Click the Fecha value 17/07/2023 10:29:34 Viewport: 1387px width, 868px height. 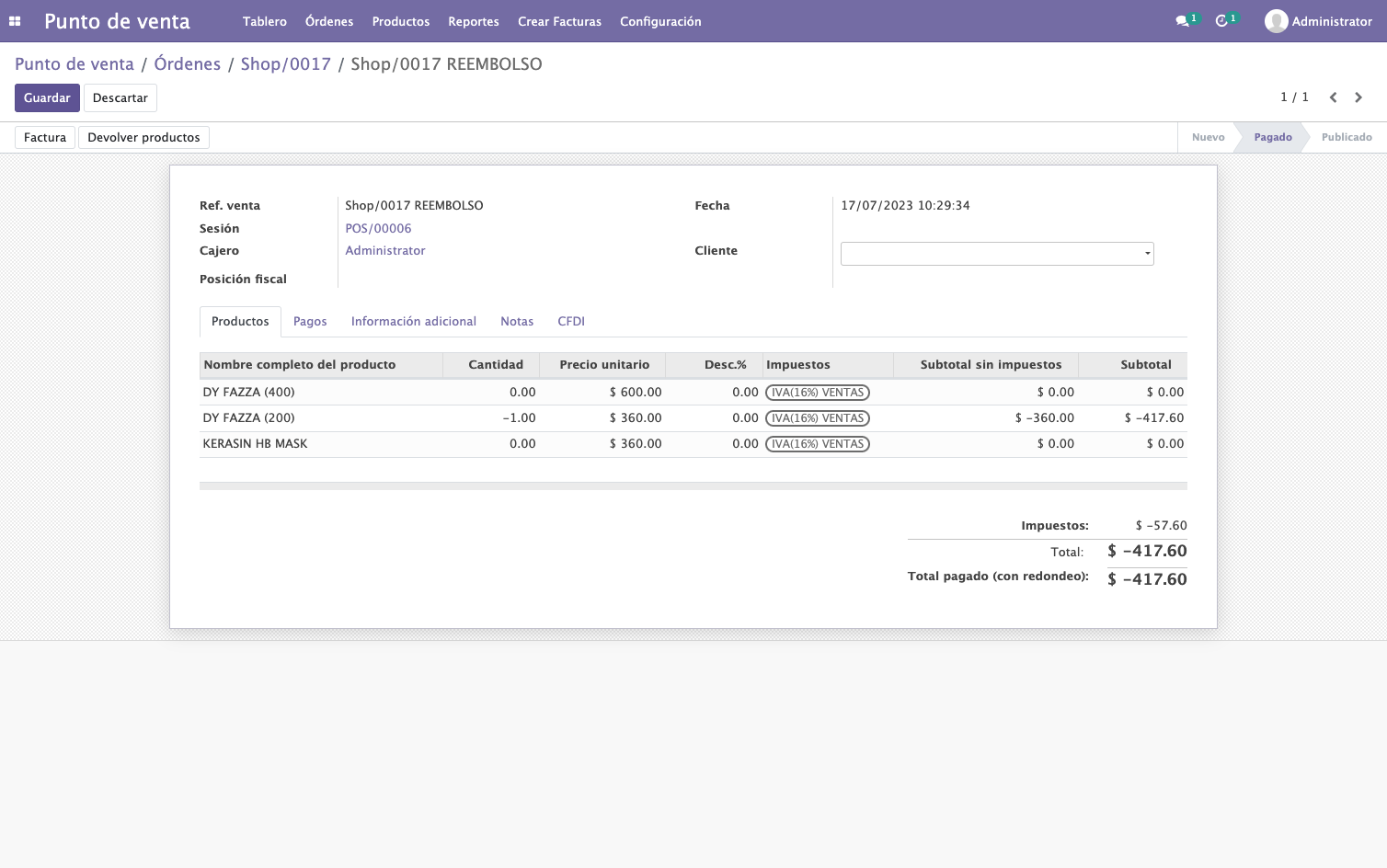click(905, 206)
